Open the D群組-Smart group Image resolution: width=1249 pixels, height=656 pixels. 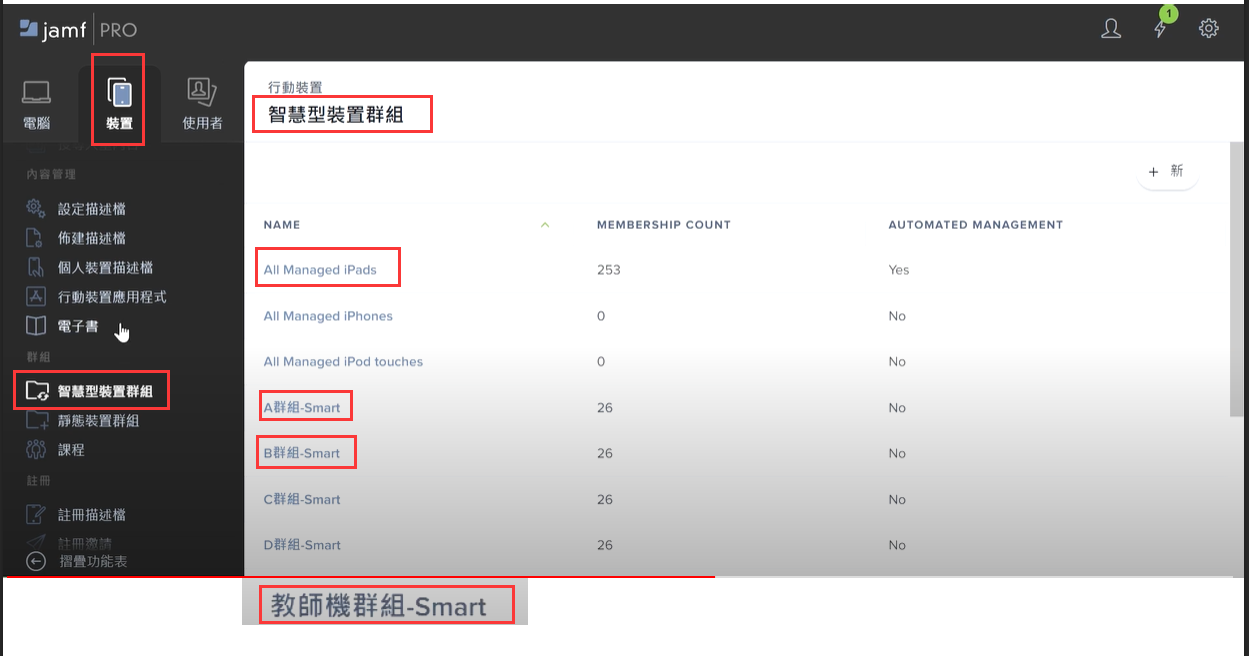tap(302, 545)
